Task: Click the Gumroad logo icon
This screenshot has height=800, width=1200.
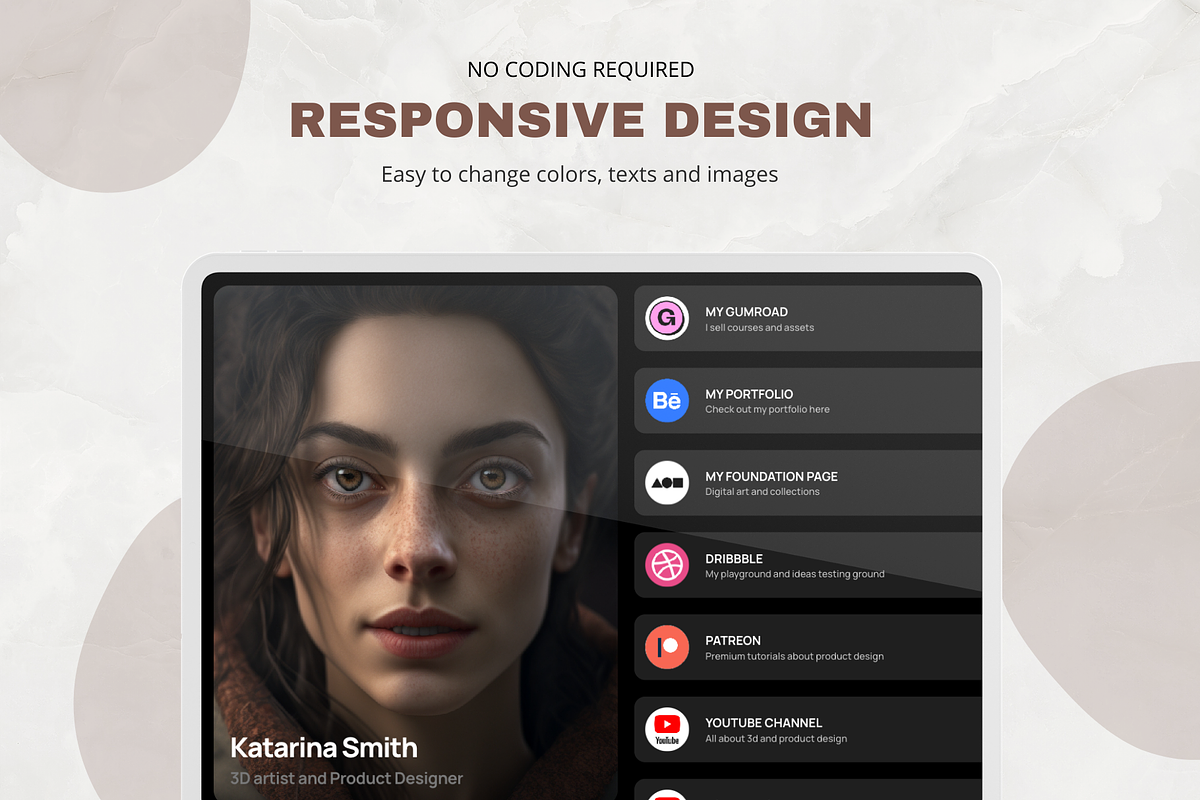Action: point(667,319)
